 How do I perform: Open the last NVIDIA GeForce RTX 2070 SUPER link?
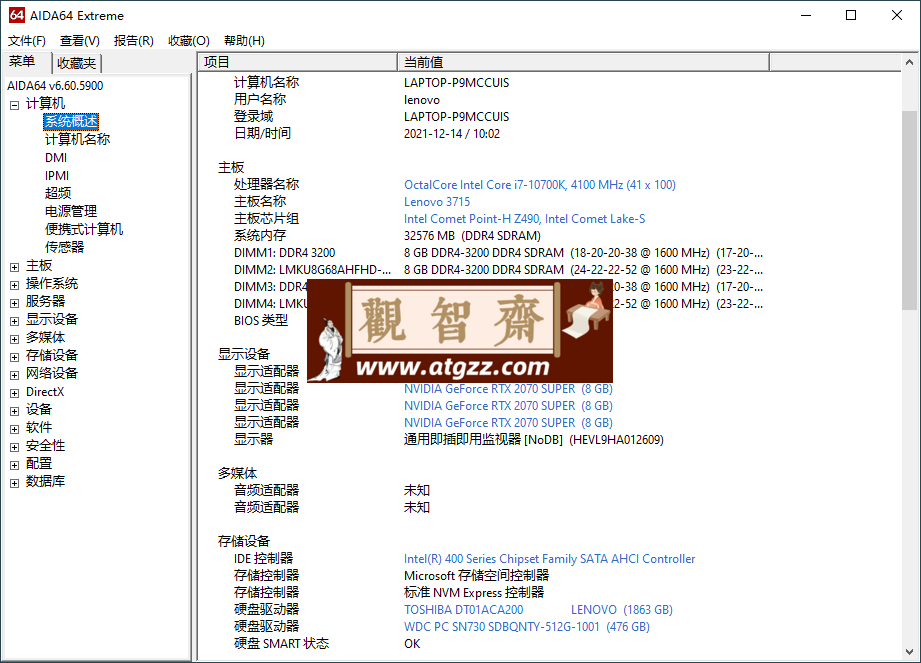coord(508,423)
